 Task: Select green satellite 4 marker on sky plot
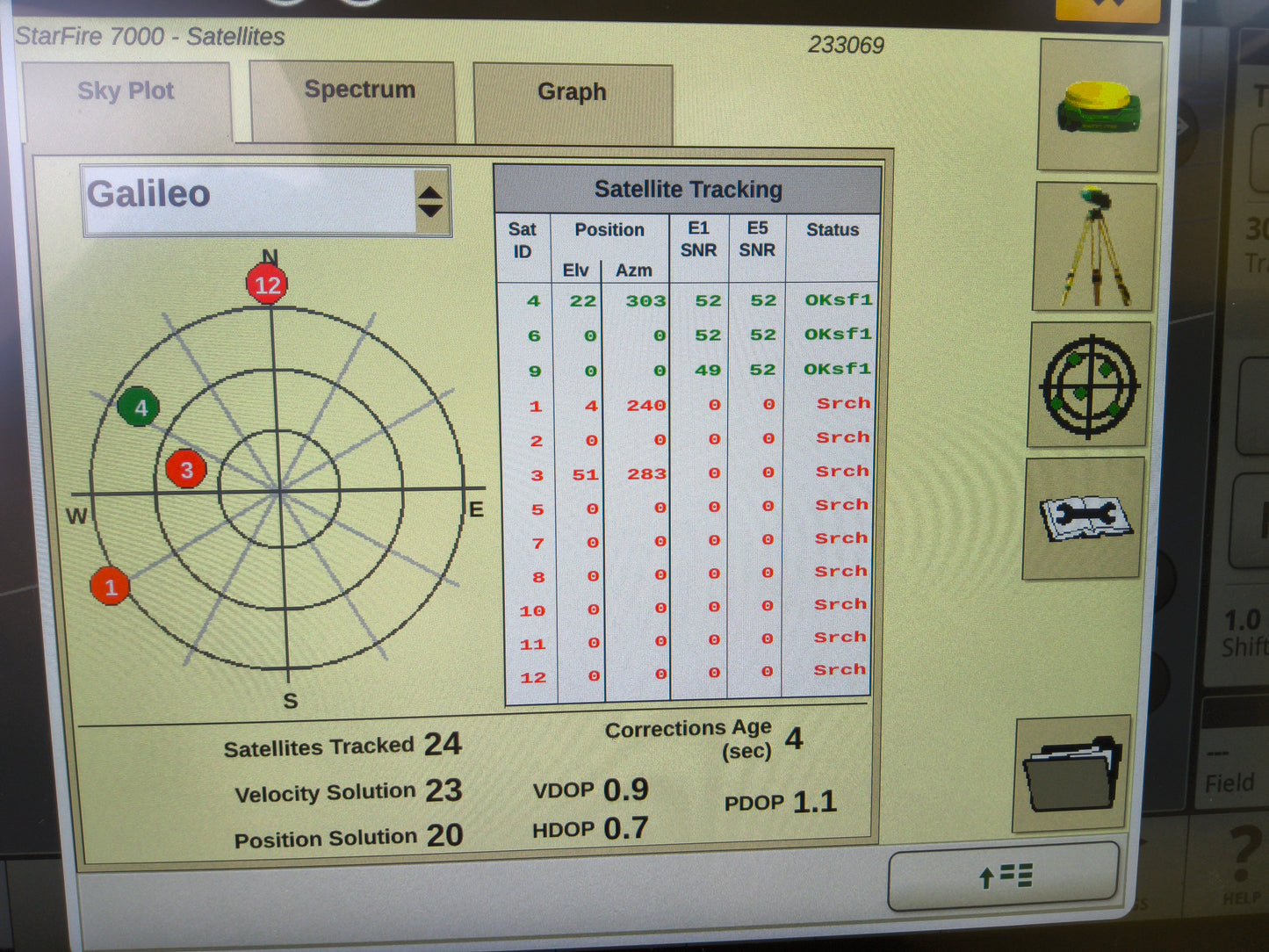pos(139,407)
